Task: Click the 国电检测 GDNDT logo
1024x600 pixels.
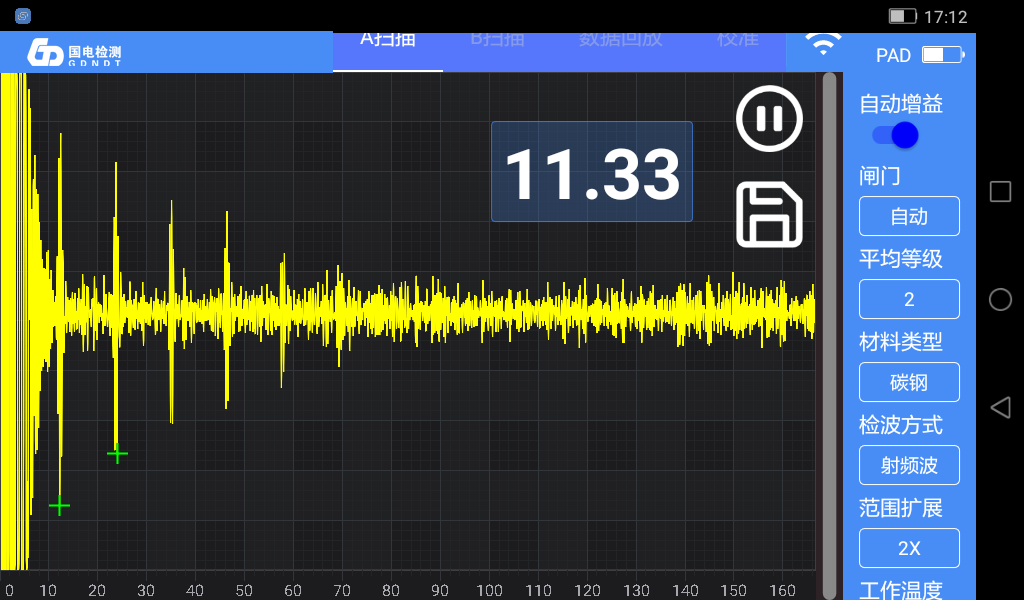Action: click(75, 53)
